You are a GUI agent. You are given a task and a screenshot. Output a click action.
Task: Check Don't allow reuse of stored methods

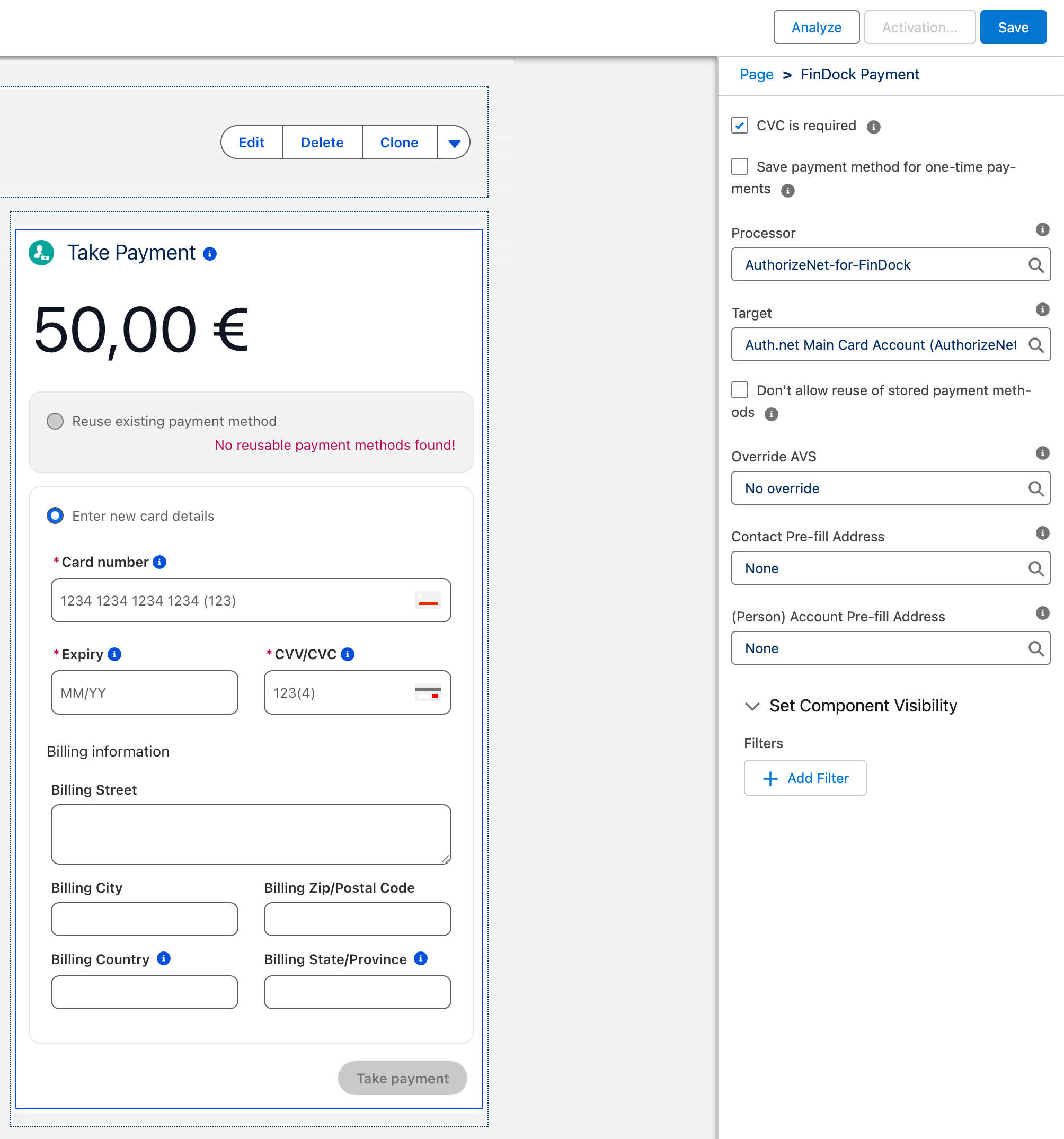pyautogui.click(x=739, y=390)
